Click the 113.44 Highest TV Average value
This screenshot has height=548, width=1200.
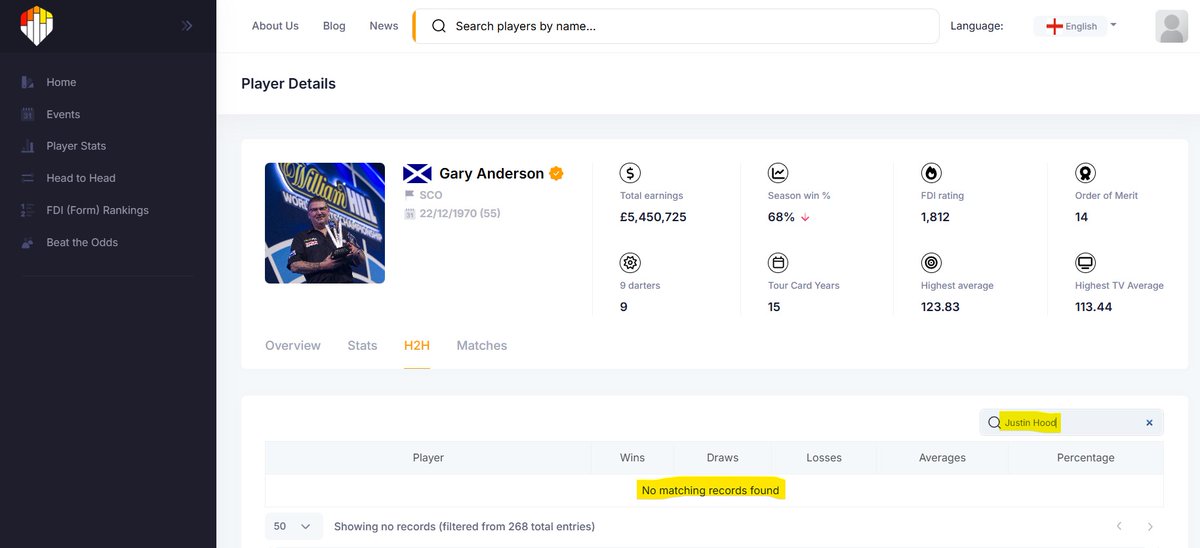[x=1094, y=307]
